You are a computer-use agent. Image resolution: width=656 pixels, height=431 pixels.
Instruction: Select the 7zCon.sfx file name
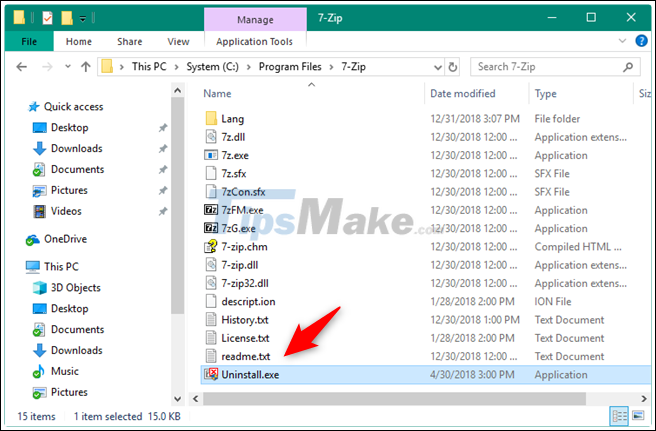coord(243,192)
